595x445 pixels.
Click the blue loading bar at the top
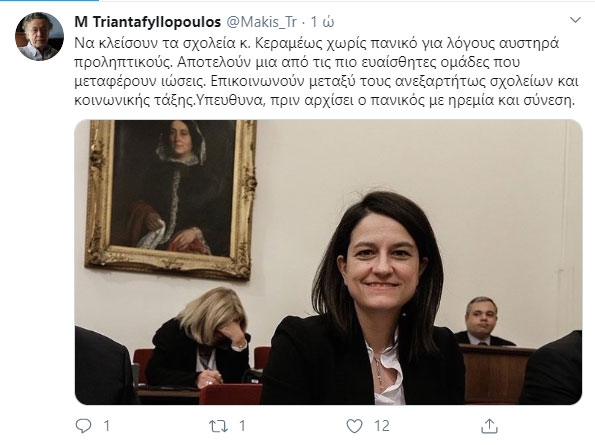coord(49,1)
